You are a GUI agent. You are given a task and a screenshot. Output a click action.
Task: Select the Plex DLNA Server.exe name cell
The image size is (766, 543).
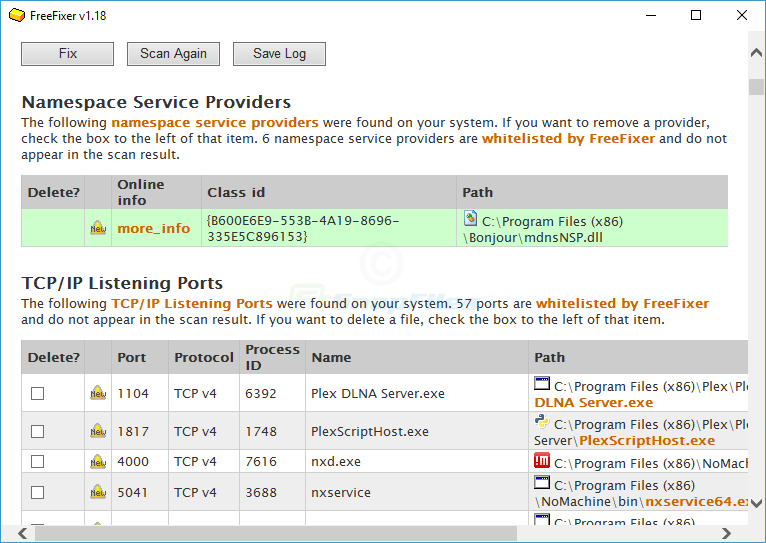coord(417,393)
